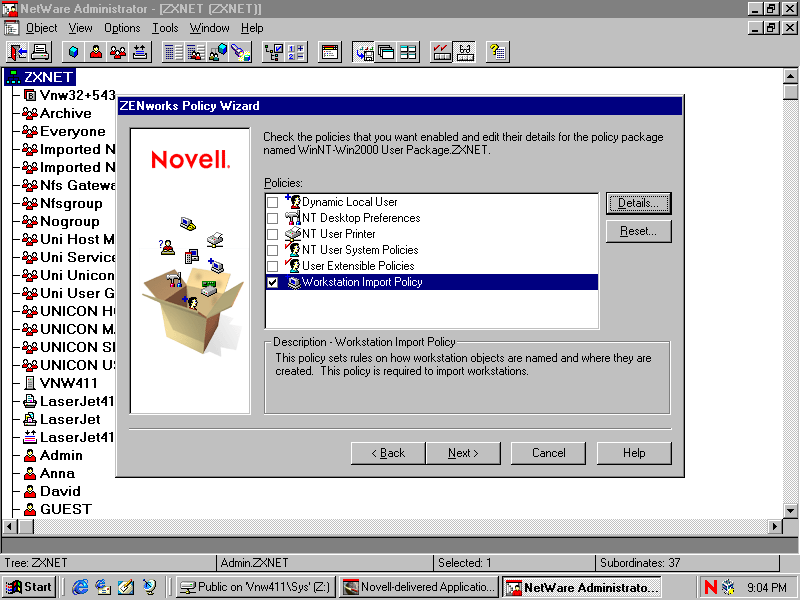Screen dimensions: 800x600
Task: Open Internet Explorer from quick launch
Action: tap(80, 587)
